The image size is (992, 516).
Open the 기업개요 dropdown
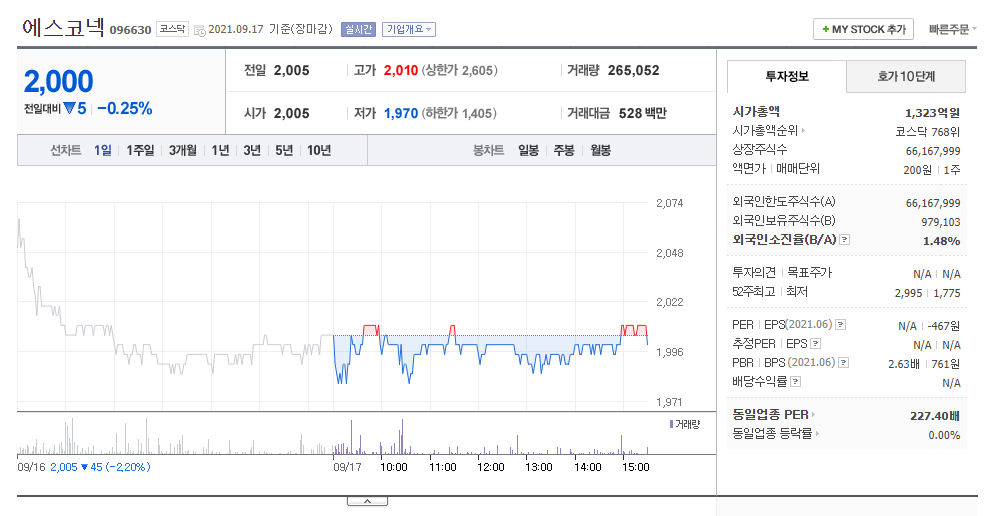pyautogui.click(x=409, y=29)
